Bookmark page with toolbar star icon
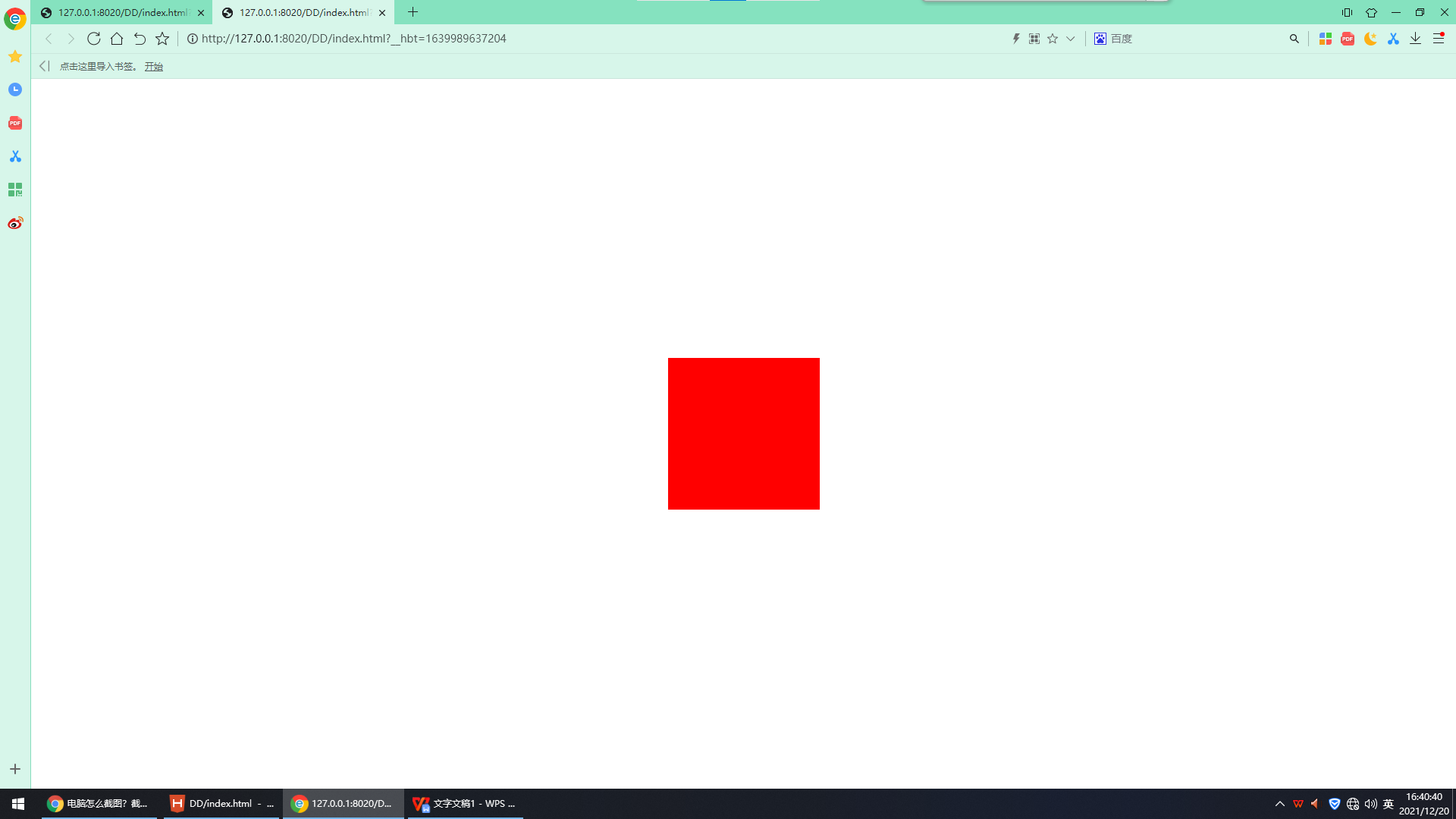This screenshot has width=1456, height=819. click(x=162, y=39)
